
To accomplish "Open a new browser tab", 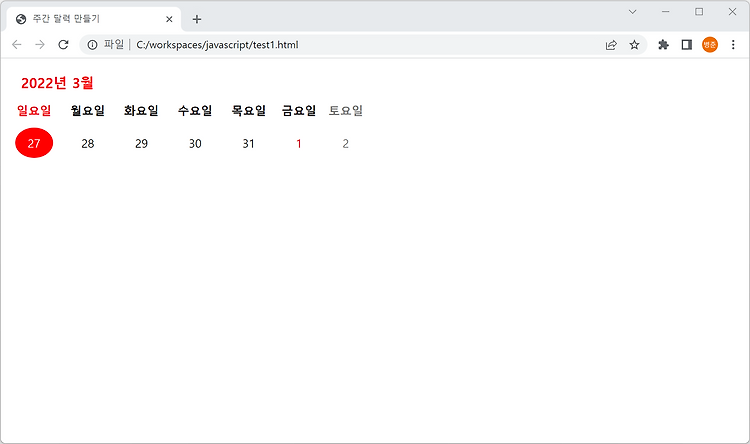I will (x=197, y=19).
